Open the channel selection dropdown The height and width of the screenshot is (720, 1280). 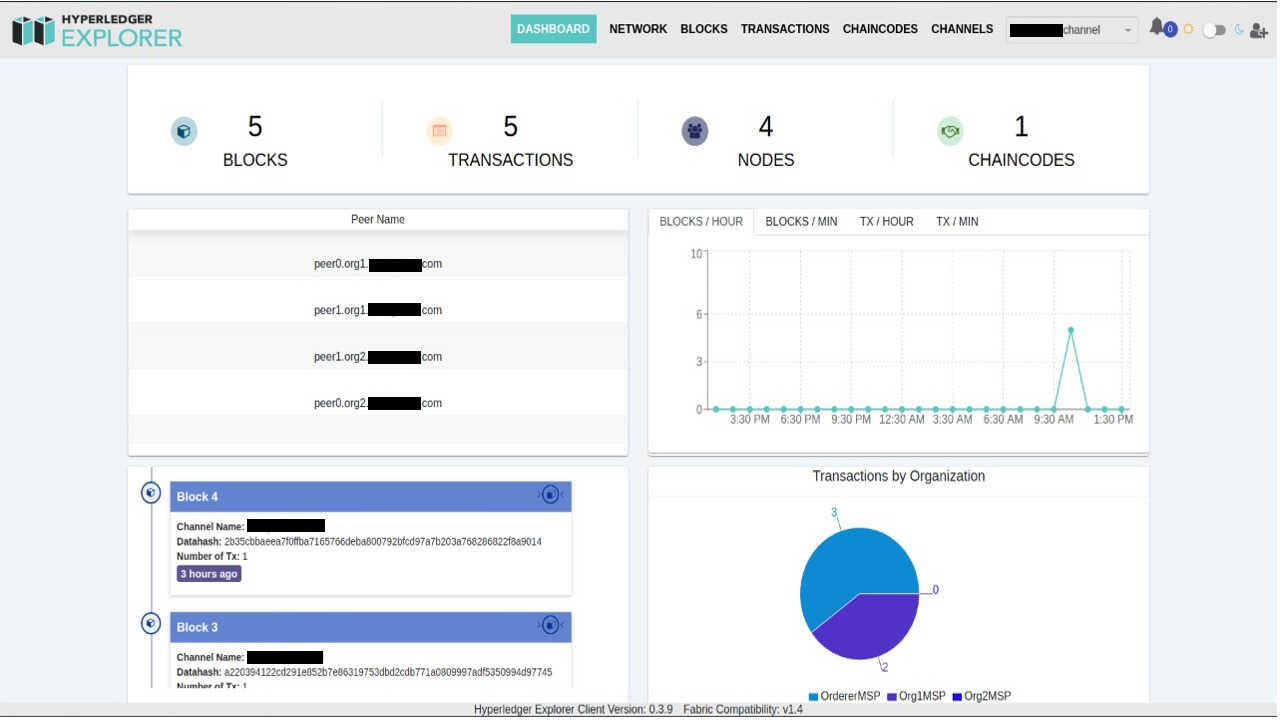click(1071, 29)
